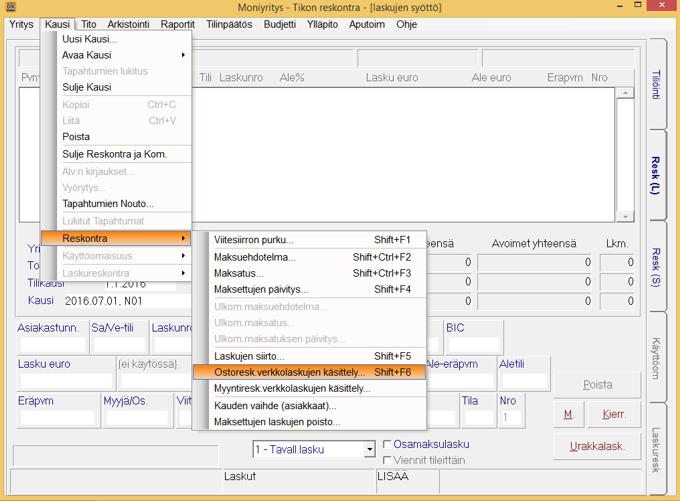Click the application icon in title bar
Image resolution: width=680 pixels, height=501 pixels.
pos(10,6)
